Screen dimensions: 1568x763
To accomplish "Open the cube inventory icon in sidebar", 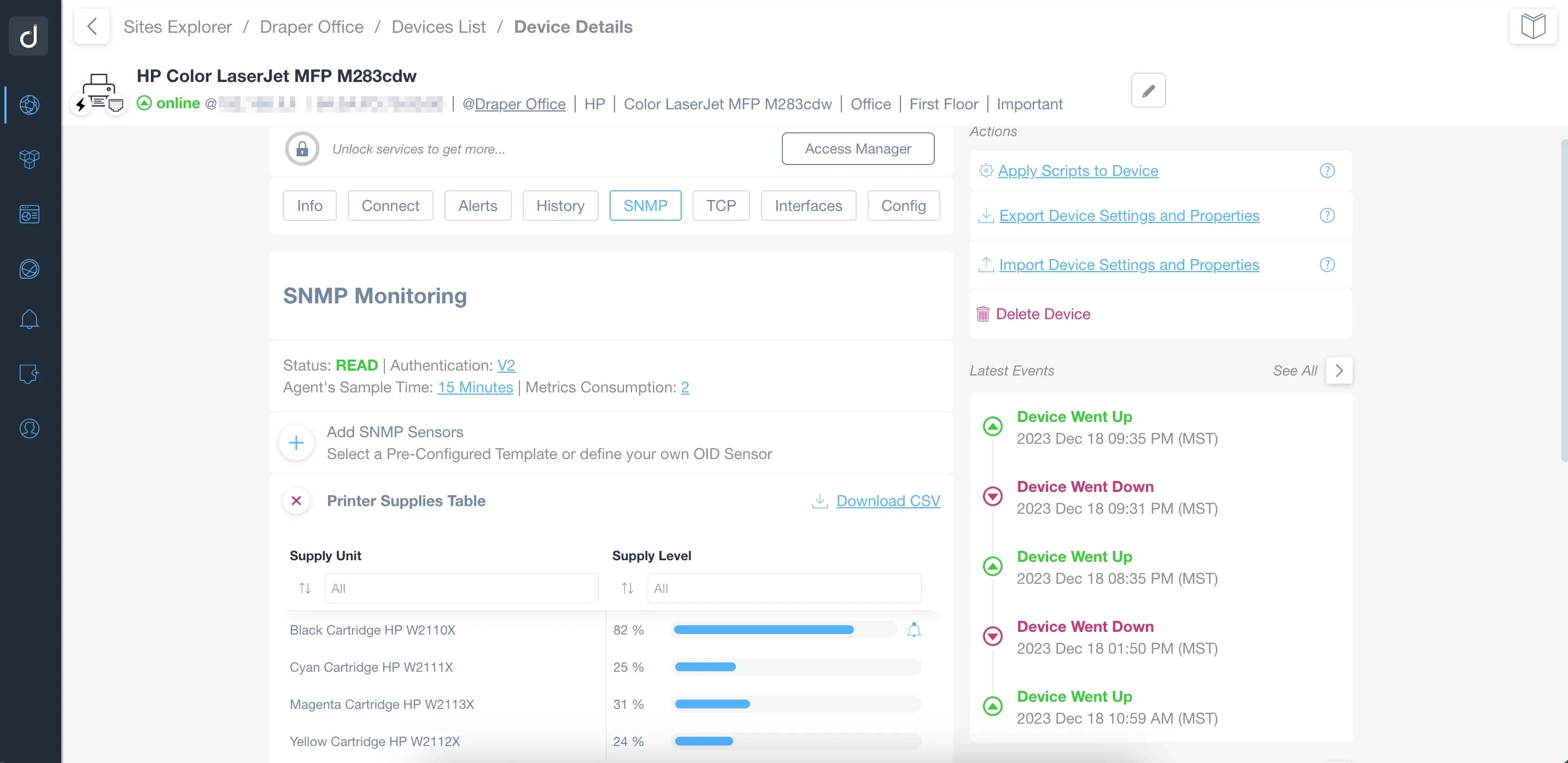I will point(29,160).
